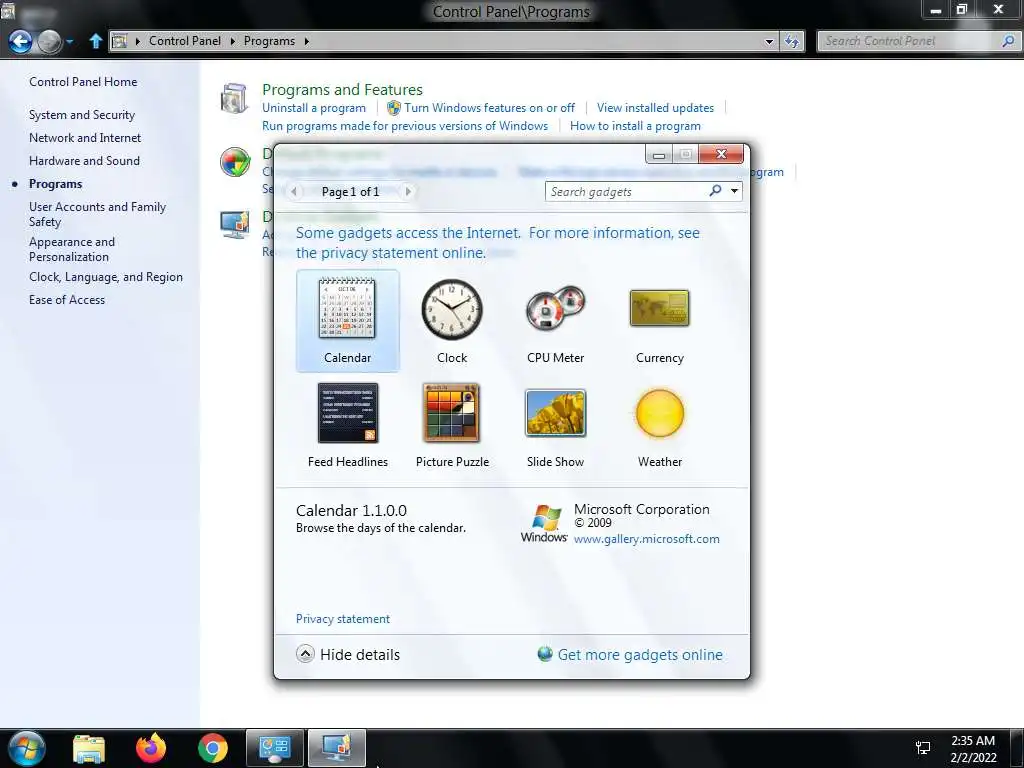
Task: Launch Google Chrome from the taskbar
Action: (x=213, y=748)
